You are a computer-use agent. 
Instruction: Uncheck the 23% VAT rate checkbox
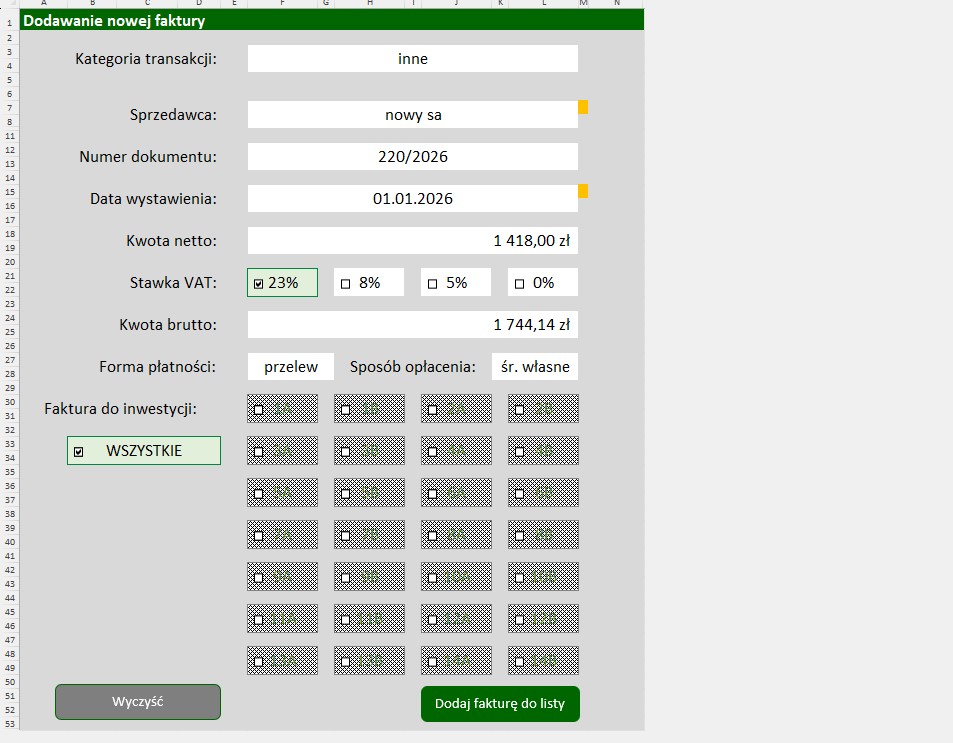(259, 284)
